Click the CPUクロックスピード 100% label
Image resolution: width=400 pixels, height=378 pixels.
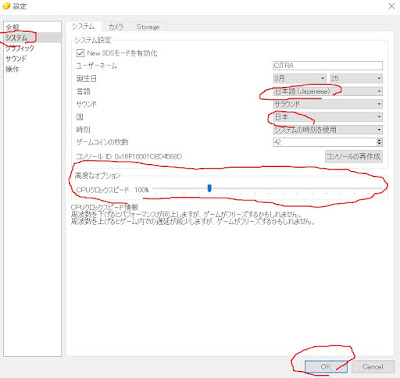pyautogui.click(x=112, y=190)
